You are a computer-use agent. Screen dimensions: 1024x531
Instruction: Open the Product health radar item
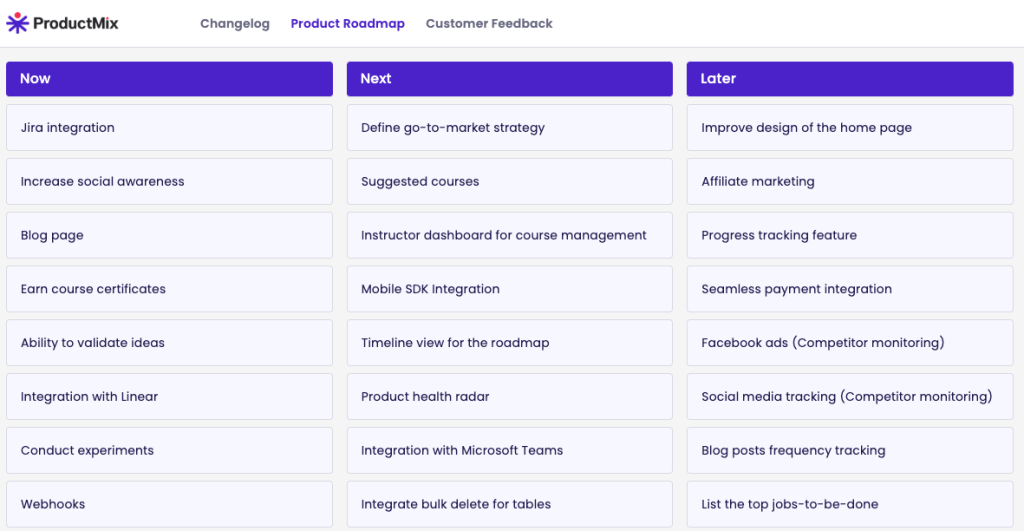coord(509,397)
